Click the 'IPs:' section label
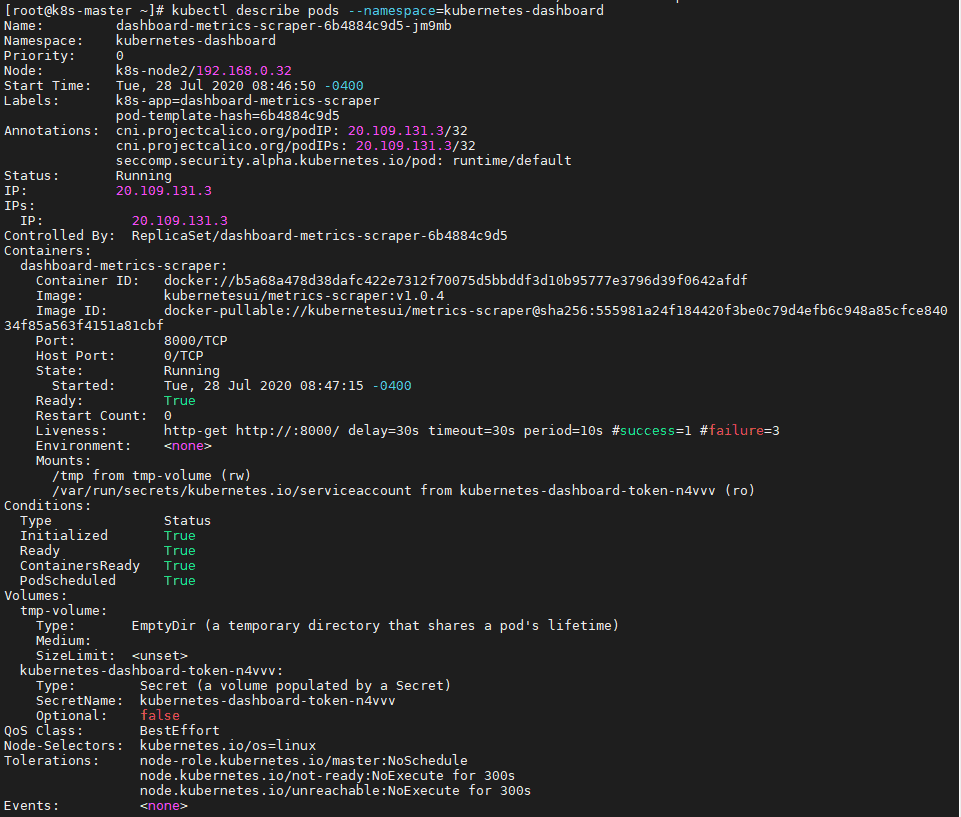Screen dimensions: 961x817 (20, 206)
